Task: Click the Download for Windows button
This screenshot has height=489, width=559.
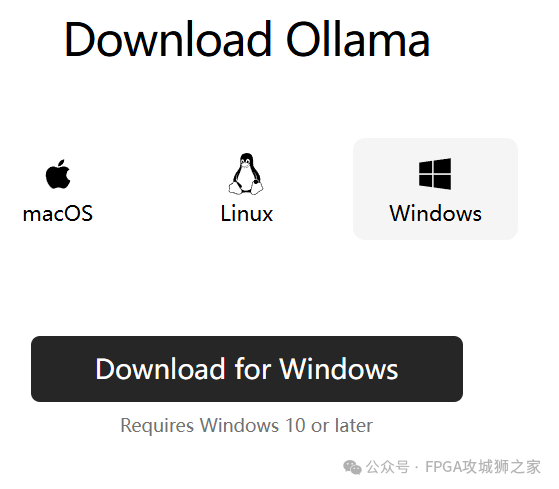Action: (x=247, y=369)
